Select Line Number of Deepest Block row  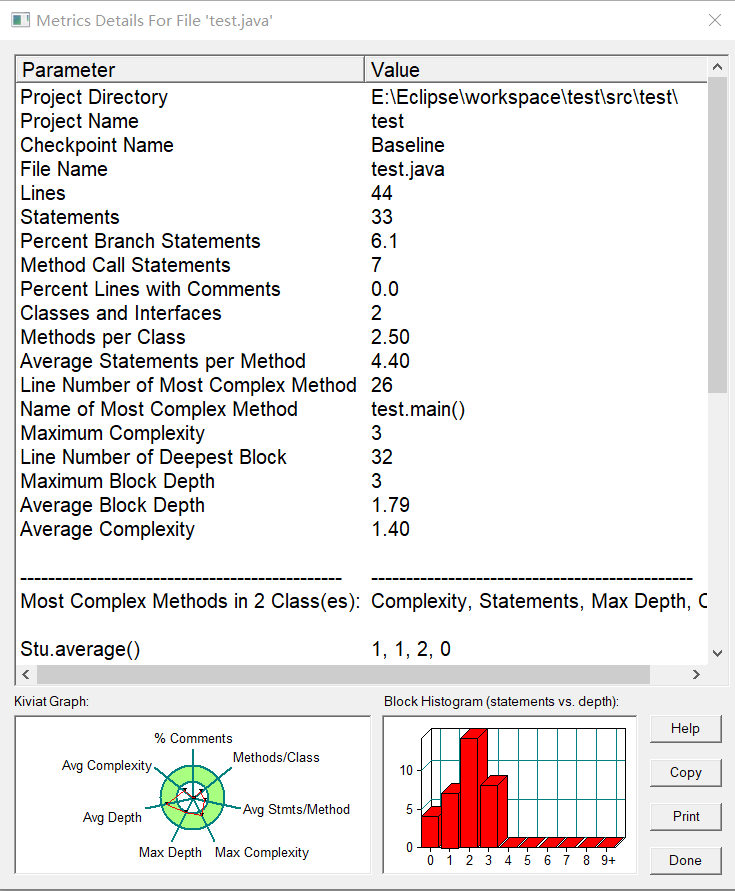362,457
